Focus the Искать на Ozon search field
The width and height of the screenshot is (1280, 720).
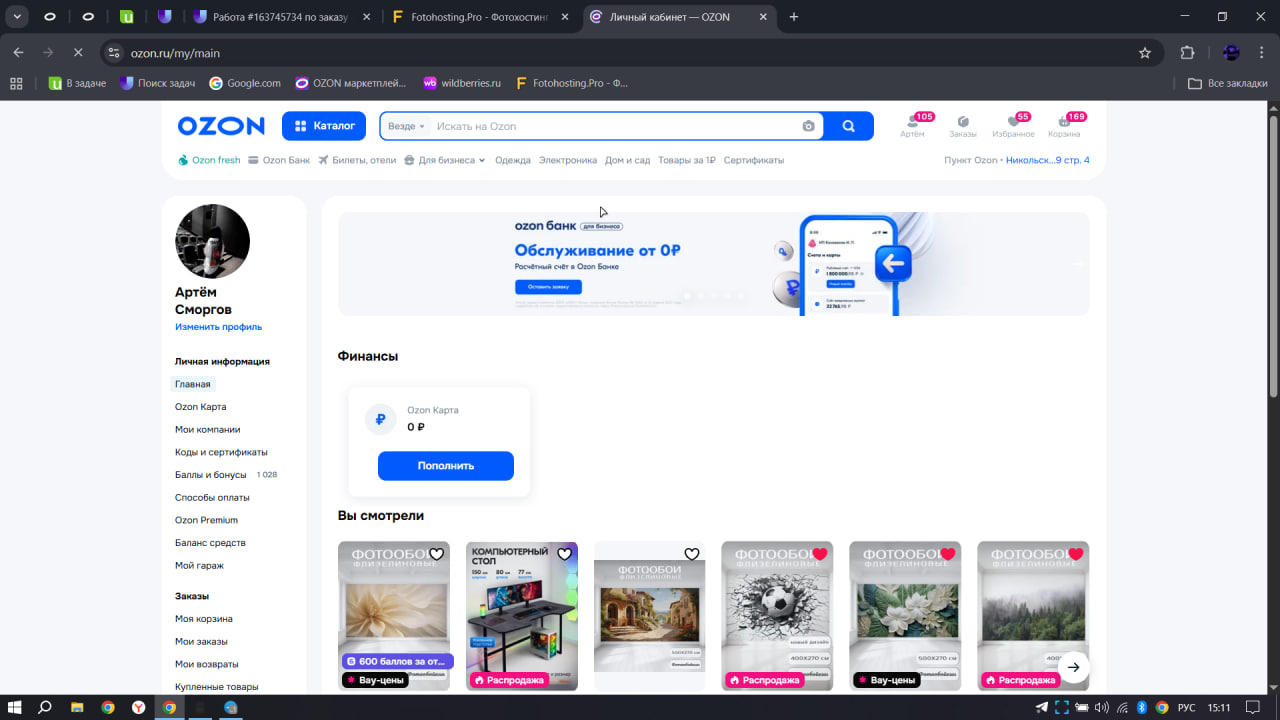click(615, 126)
